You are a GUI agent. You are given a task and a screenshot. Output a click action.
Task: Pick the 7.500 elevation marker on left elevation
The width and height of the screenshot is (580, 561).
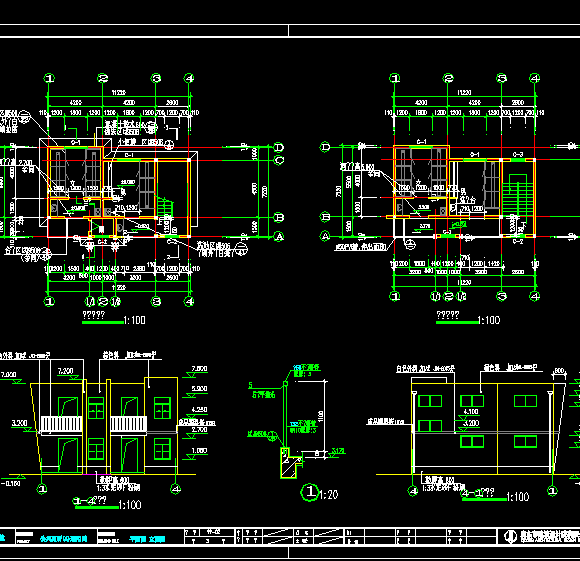pos(199,369)
